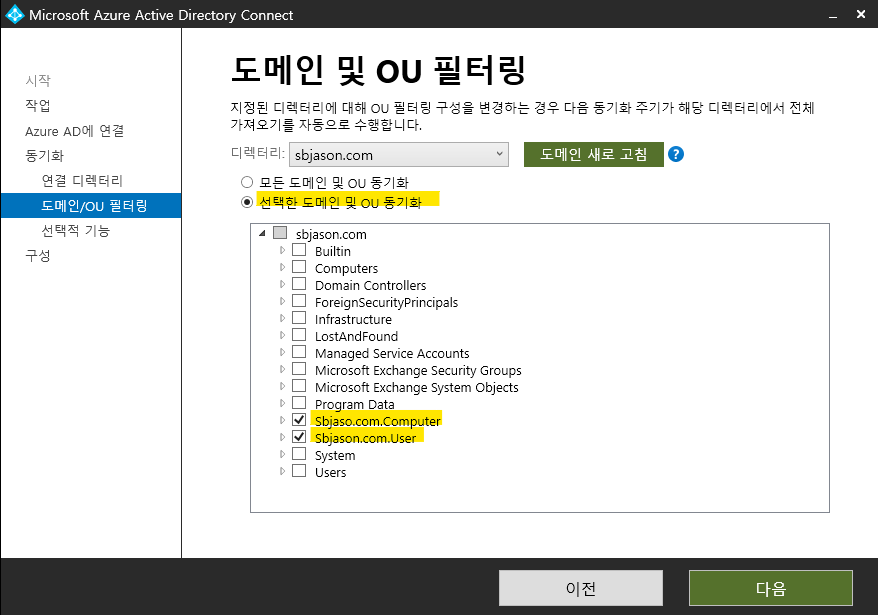Collapse the sbjason.com root tree node
Image resolution: width=878 pixels, height=615 pixels.
(x=262, y=233)
